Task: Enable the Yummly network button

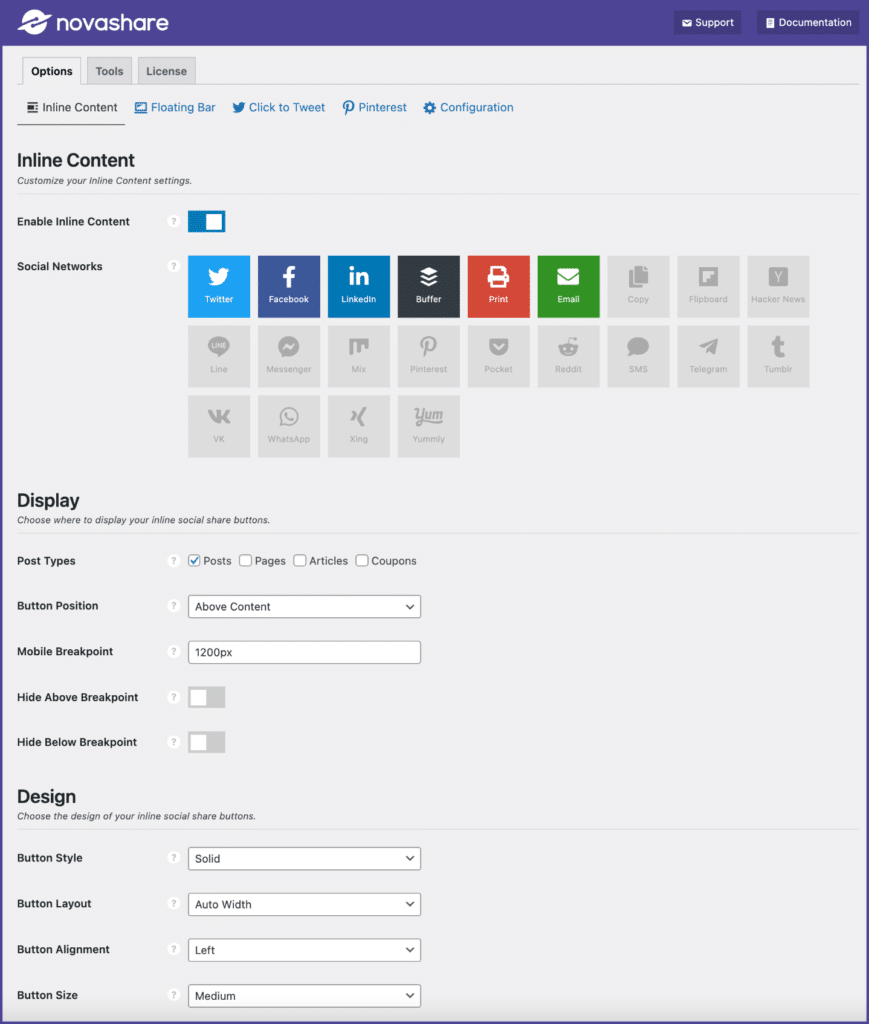Action: [x=428, y=426]
